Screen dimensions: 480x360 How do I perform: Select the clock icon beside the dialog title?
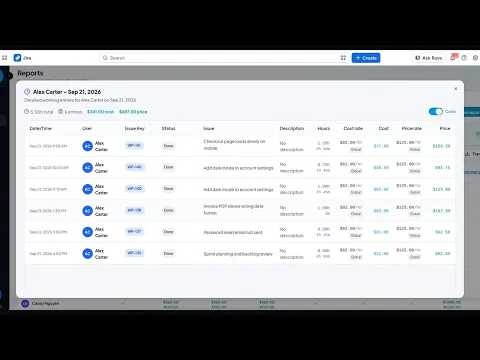pos(27,92)
